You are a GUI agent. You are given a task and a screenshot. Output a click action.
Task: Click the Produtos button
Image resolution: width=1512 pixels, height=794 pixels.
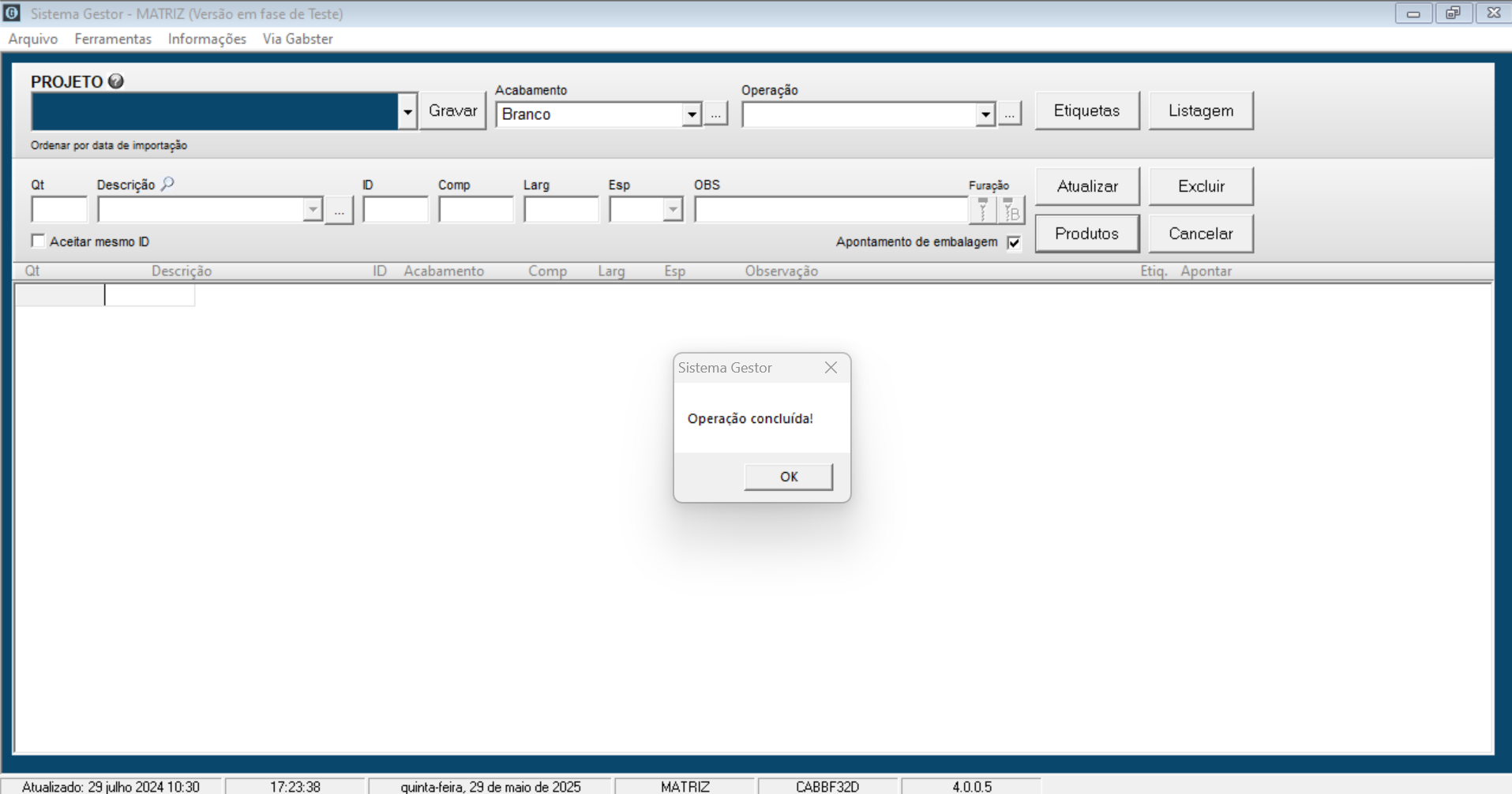(1087, 234)
